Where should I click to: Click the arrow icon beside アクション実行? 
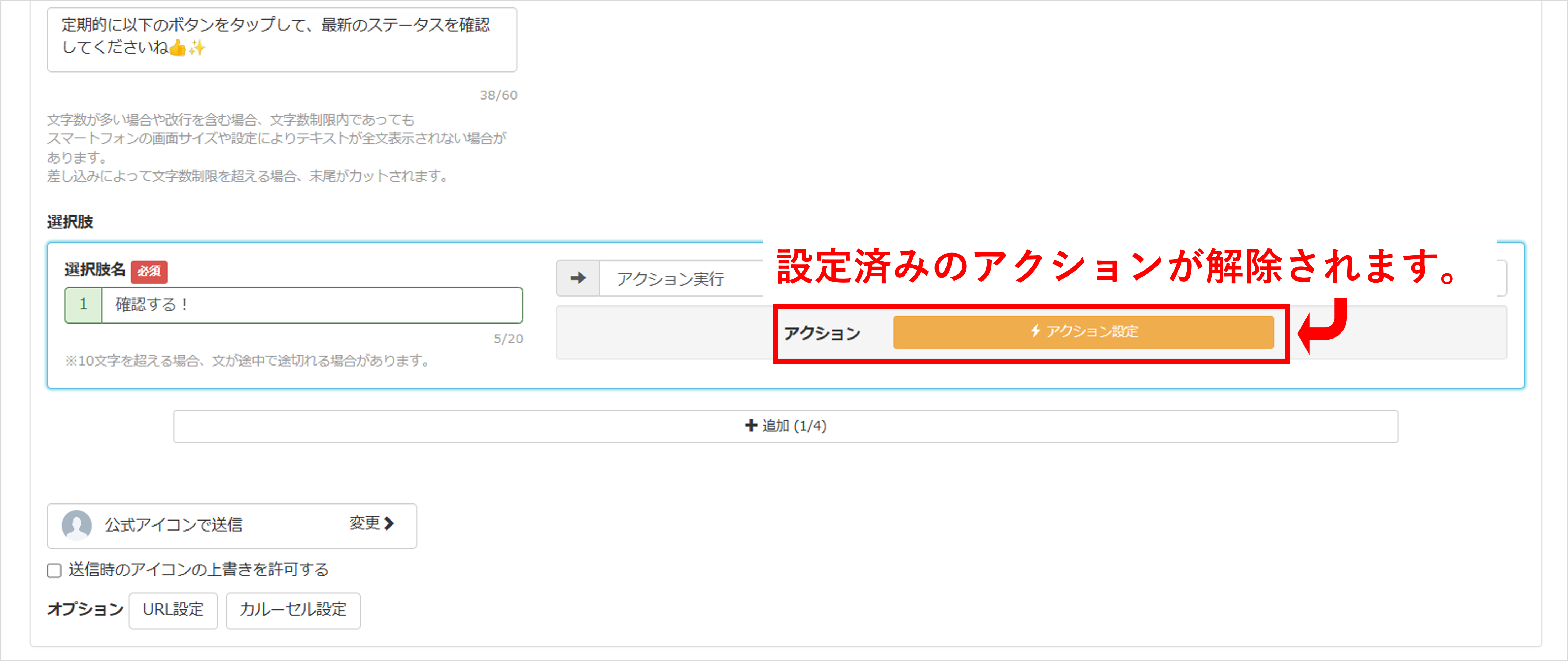[x=578, y=279]
